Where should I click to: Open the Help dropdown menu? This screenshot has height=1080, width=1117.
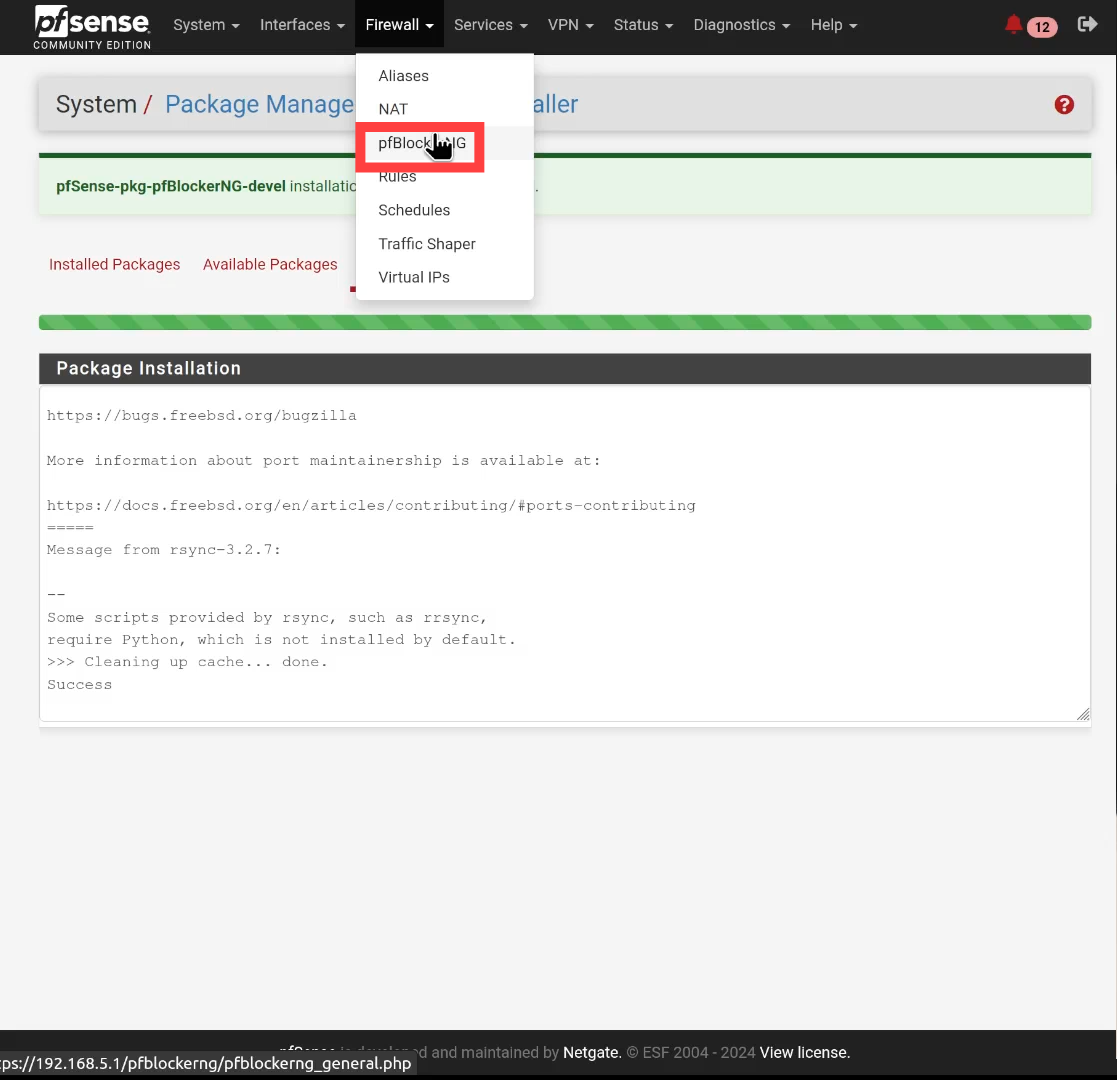pos(833,25)
